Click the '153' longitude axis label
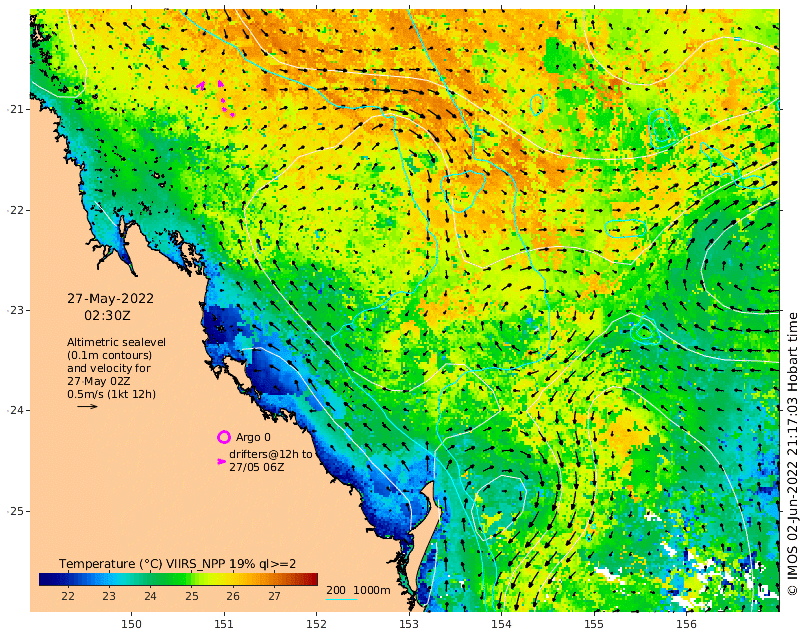The image size is (800, 640). tap(409, 624)
